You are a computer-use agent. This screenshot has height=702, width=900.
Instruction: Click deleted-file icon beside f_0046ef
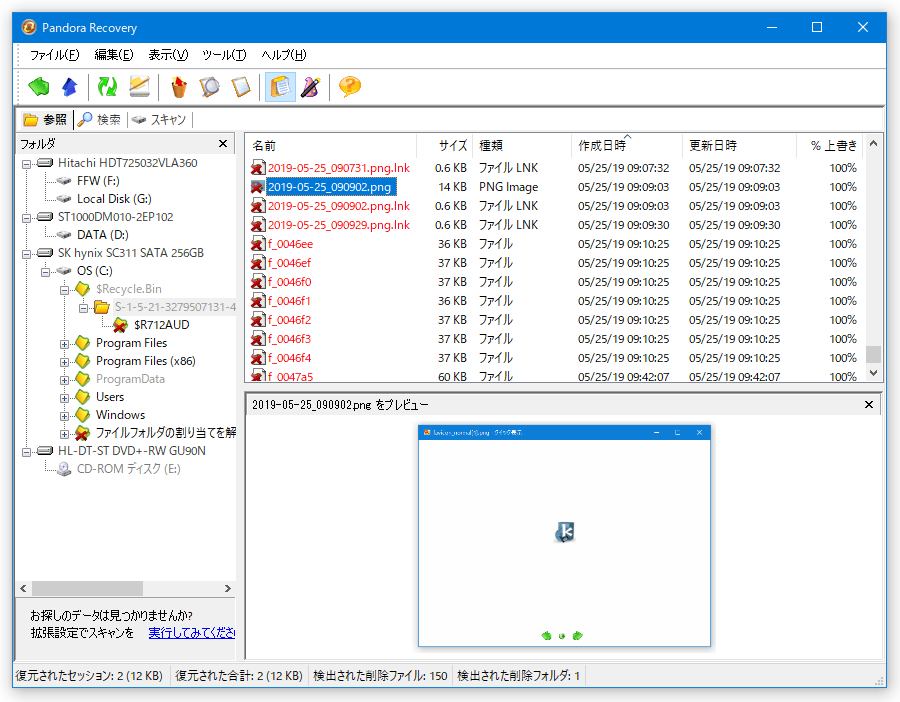pos(258,263)
